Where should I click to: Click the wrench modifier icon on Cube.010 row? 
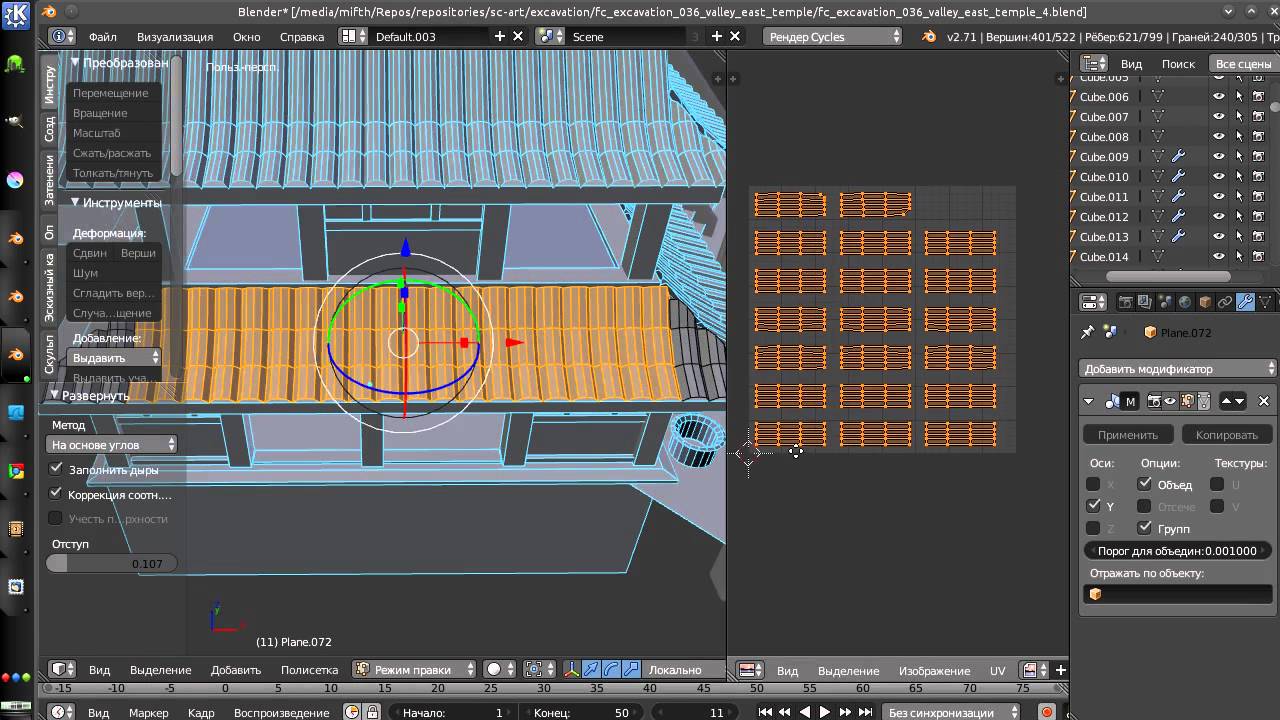(x=1178, y=177)
